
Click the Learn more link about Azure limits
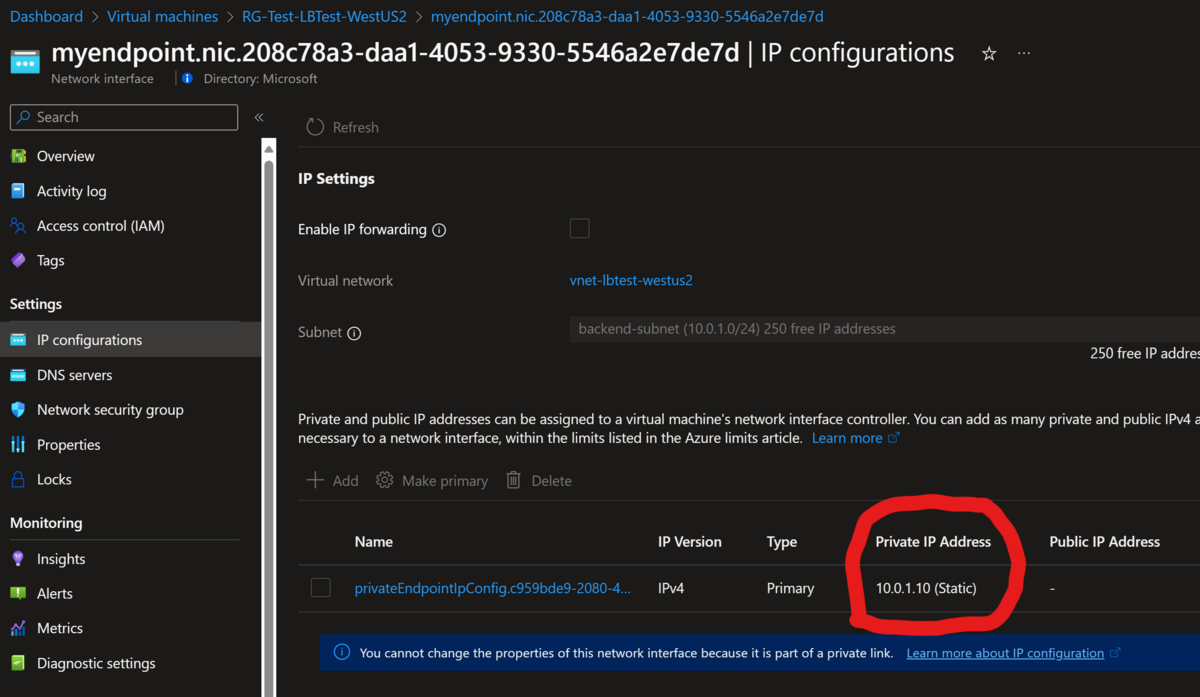point(856,438)
